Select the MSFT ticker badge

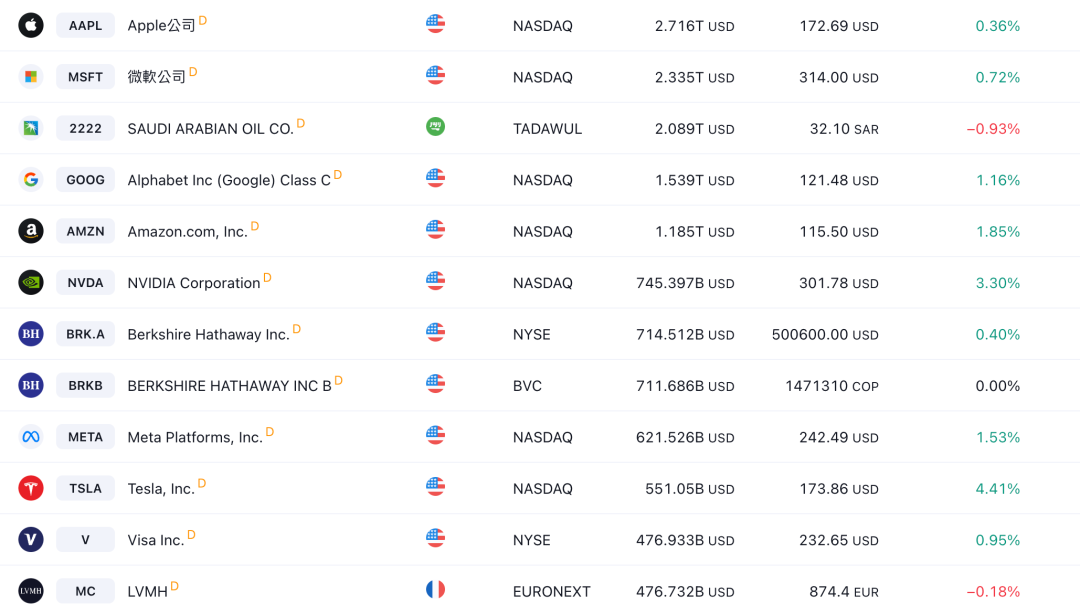(x=85, y=77)
